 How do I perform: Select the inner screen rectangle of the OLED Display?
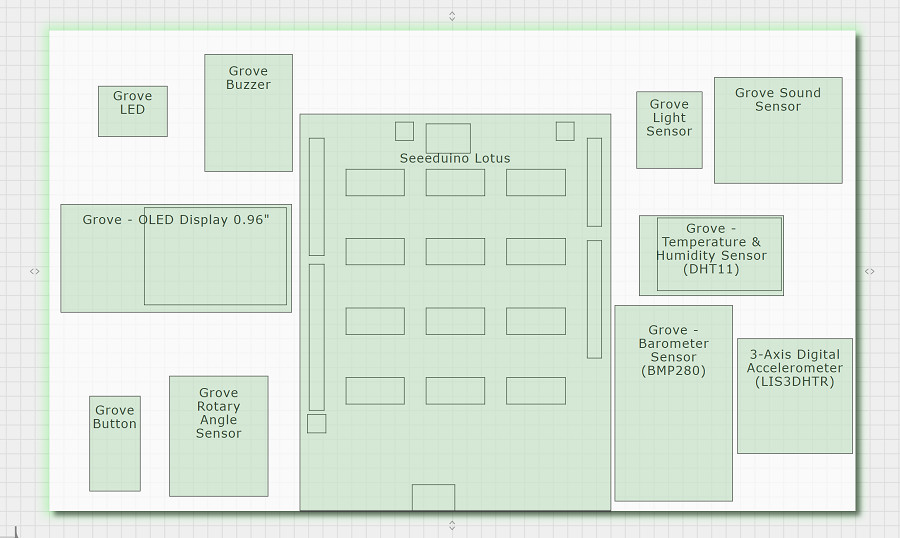215,256
